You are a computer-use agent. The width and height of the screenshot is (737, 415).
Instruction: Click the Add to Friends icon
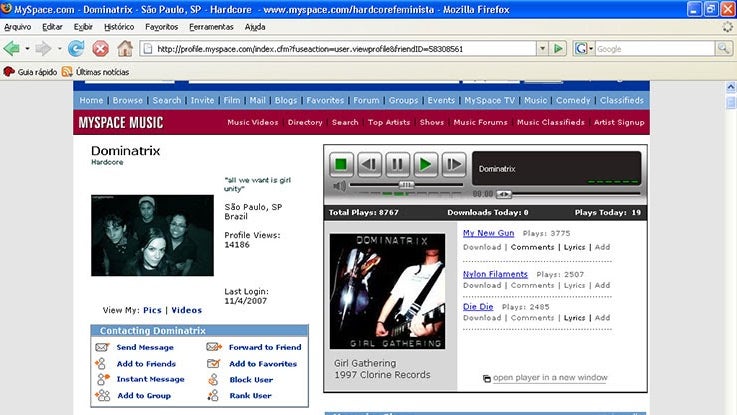(101, 363)
